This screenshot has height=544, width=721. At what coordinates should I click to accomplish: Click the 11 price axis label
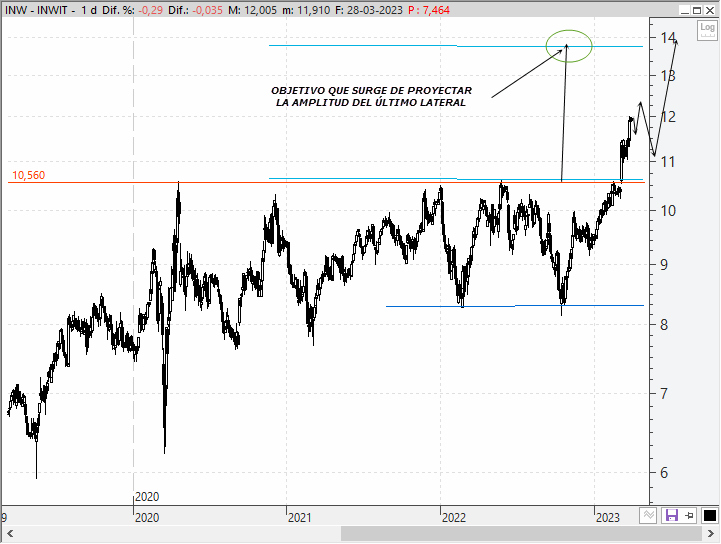pos(668,162)
